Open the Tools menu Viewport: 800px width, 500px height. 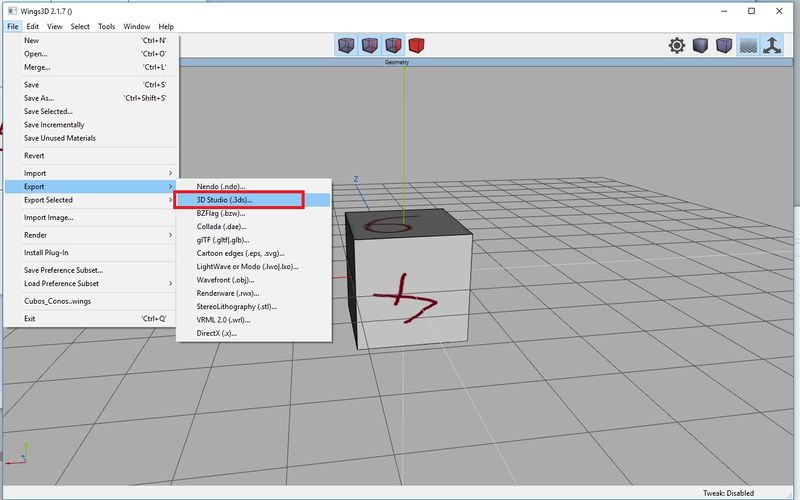106,27
